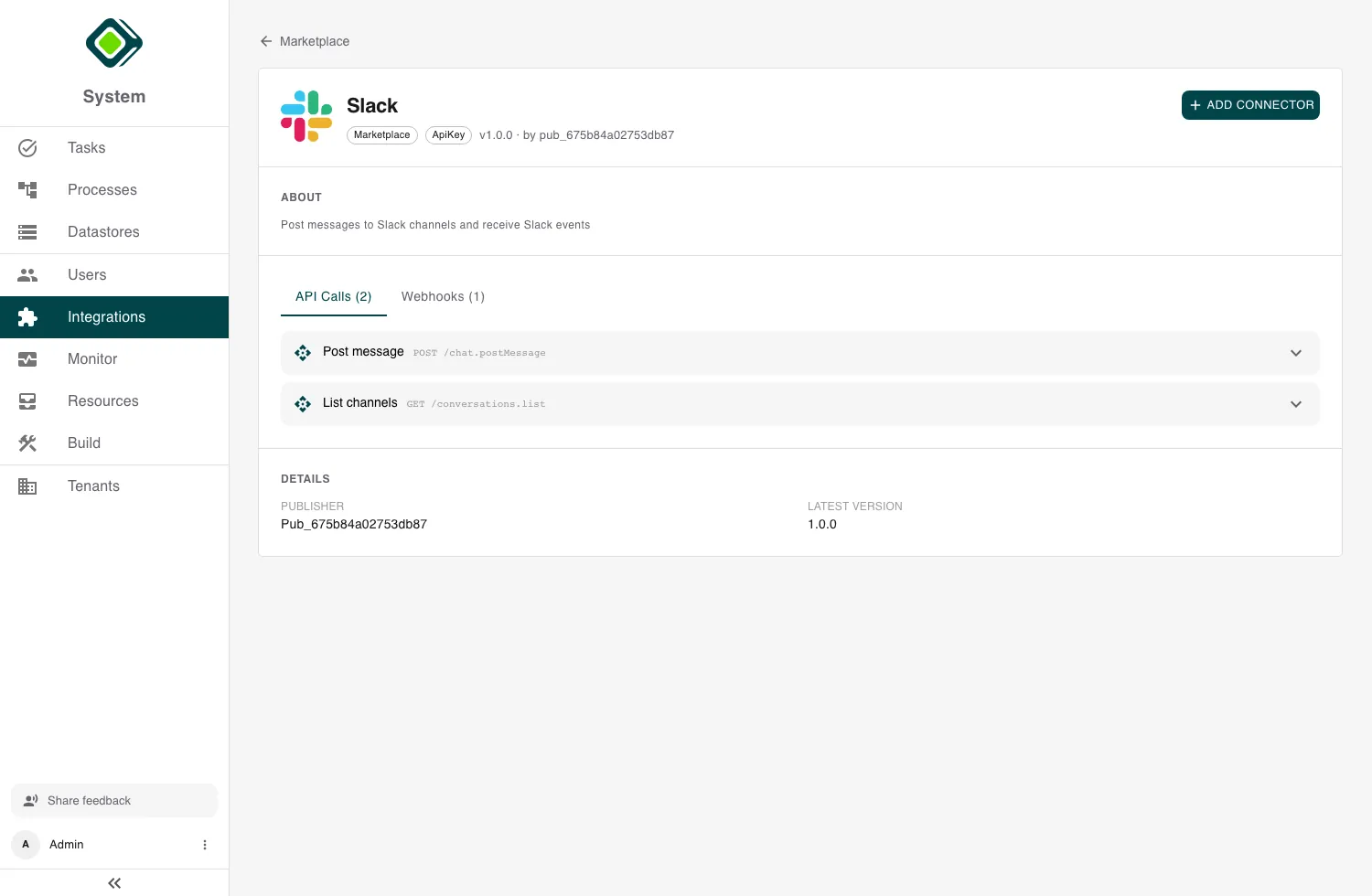
Task: Click the GET /conversations.list endpoint text
Action: click(476, 404)
